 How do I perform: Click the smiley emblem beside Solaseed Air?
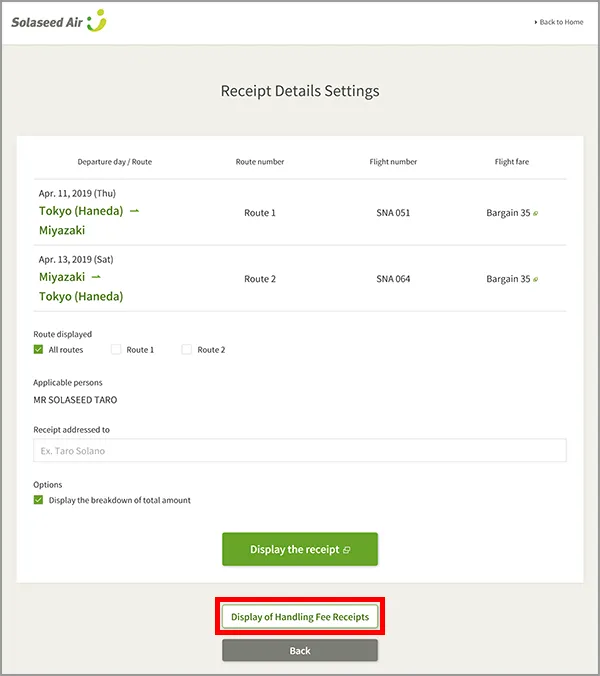(x=97, y=21)
